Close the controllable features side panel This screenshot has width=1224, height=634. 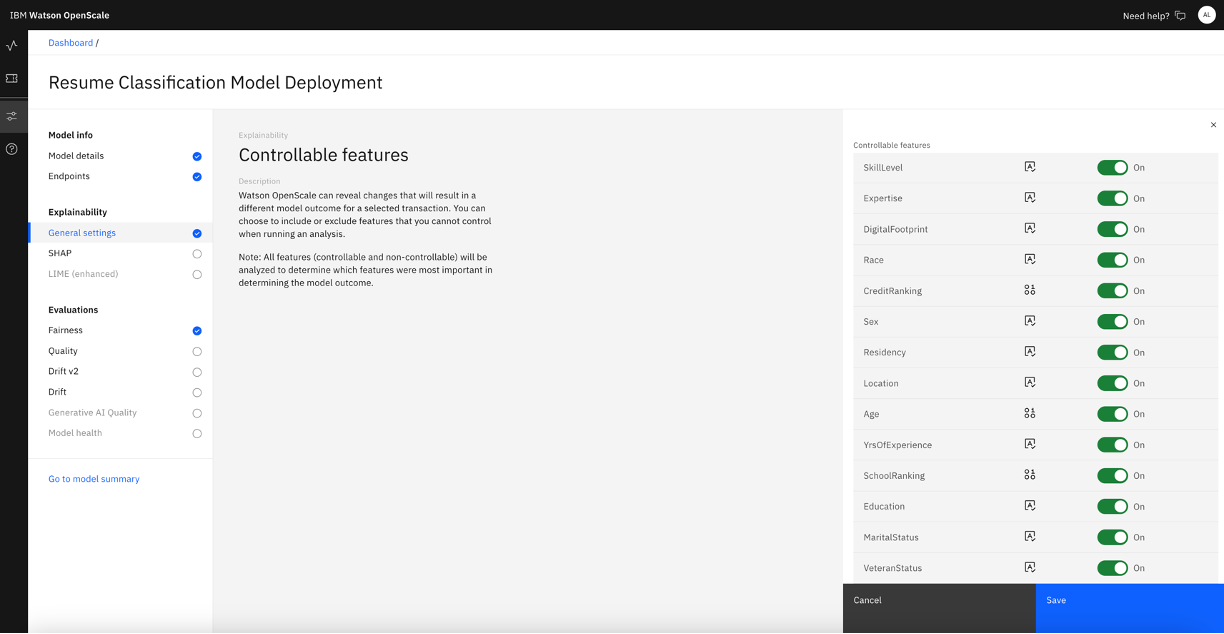tap(1214, 125)
